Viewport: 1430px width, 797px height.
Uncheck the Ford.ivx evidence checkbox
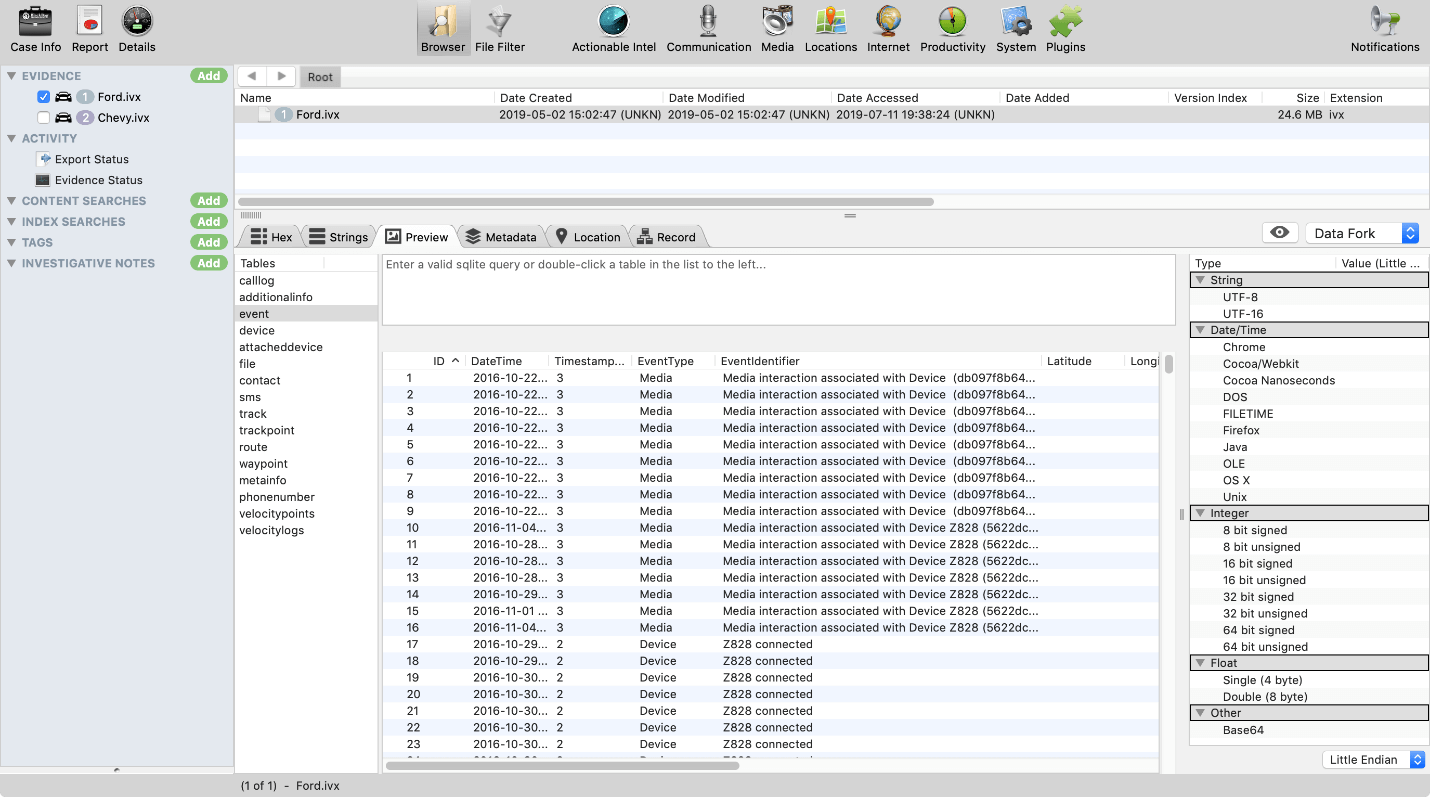point(41,96)
